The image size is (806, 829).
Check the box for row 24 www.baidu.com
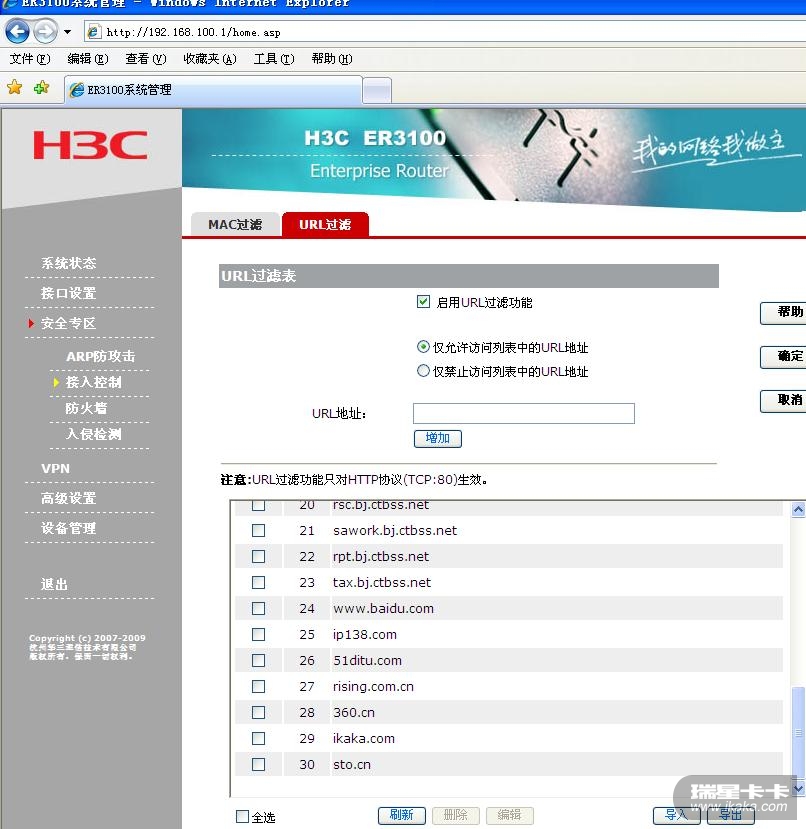pyautogui.click(x=259, y=609)
